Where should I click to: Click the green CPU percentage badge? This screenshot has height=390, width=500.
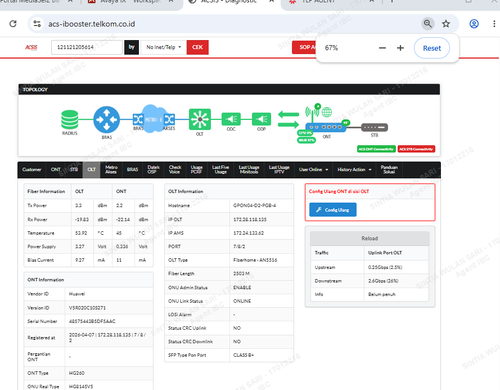pos(305,133)
